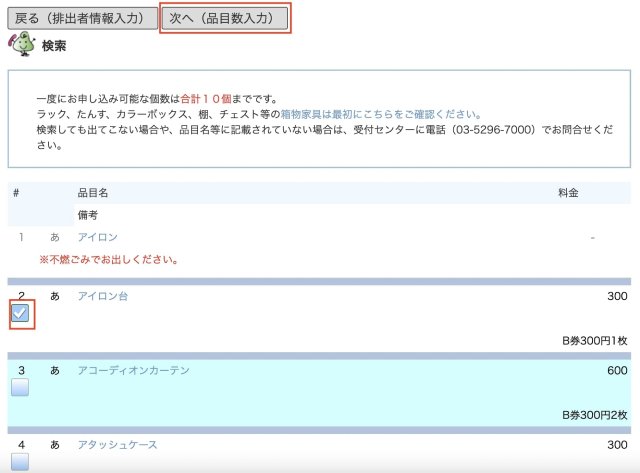This screenshot has height=473, width=640.
Task: Click the B券300円1枚 note text
Action: (x=595, y=341)
